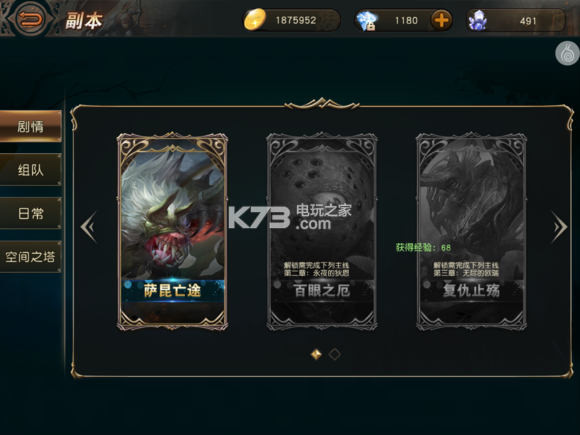Tap the purple crystal currency icon

478,20
